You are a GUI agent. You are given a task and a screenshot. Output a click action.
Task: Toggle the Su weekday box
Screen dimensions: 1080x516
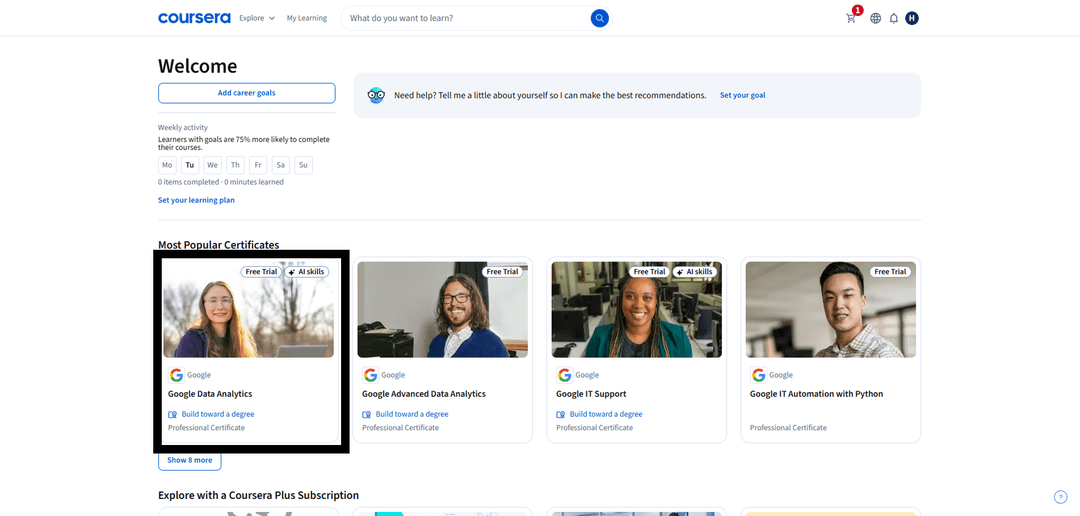[x=303, y=165]
